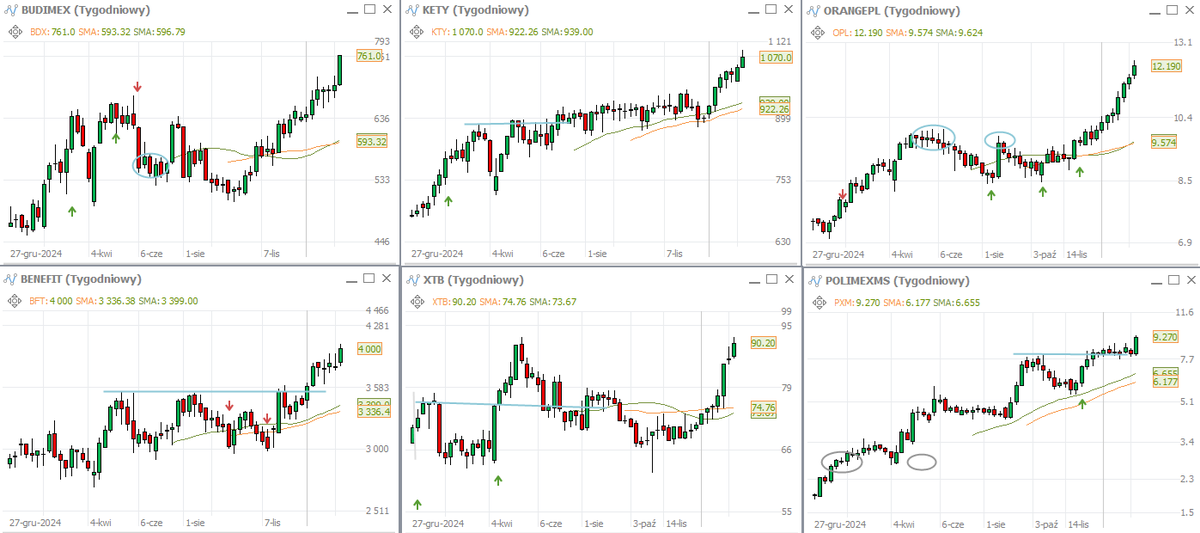Click the 761.0 price tag on BUDIMEX axis
The image size is (1200, 533).
coord(369,56)
